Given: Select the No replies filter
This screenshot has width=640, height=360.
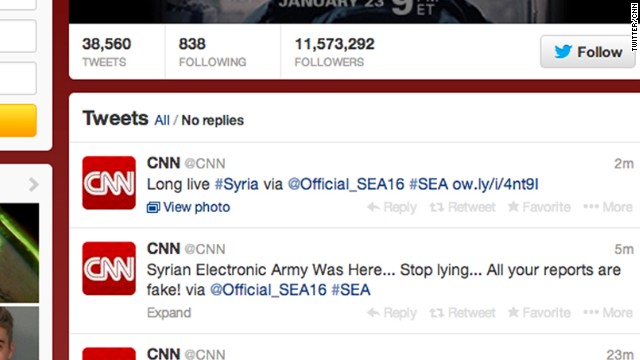Looking at the screenshot, I should click(213, 120).
